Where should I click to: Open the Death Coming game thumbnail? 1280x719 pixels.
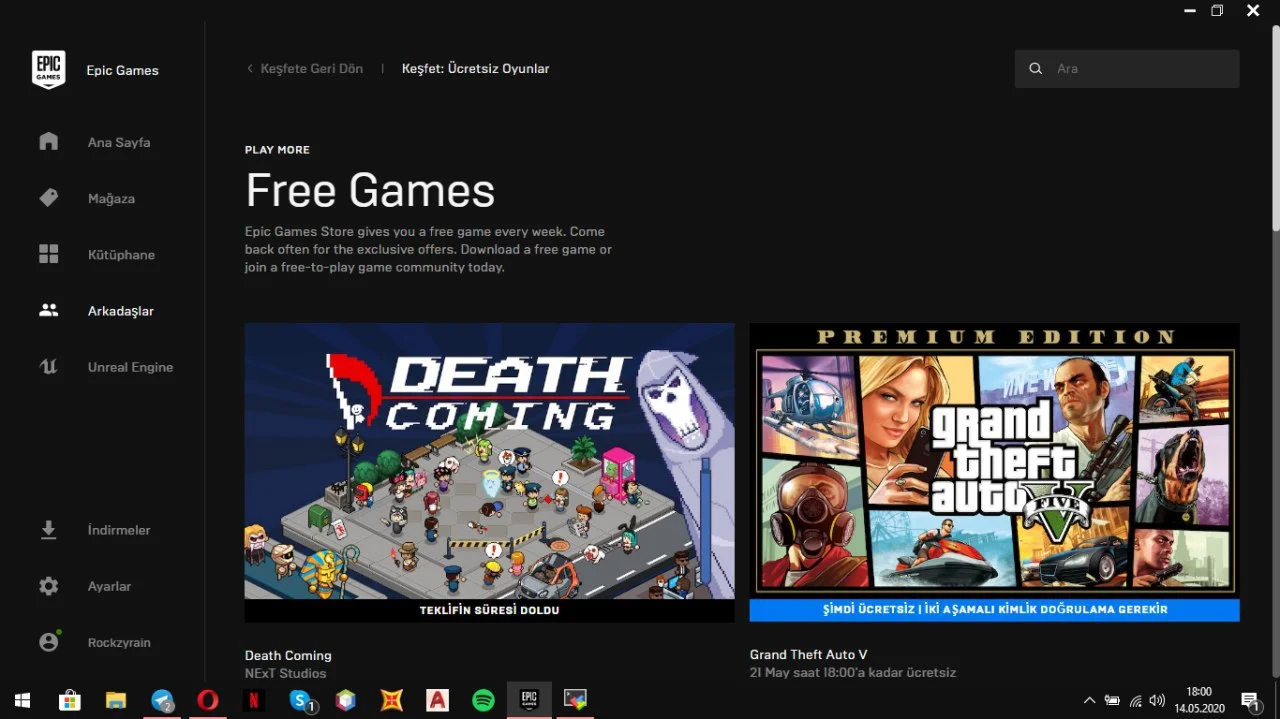489,461
